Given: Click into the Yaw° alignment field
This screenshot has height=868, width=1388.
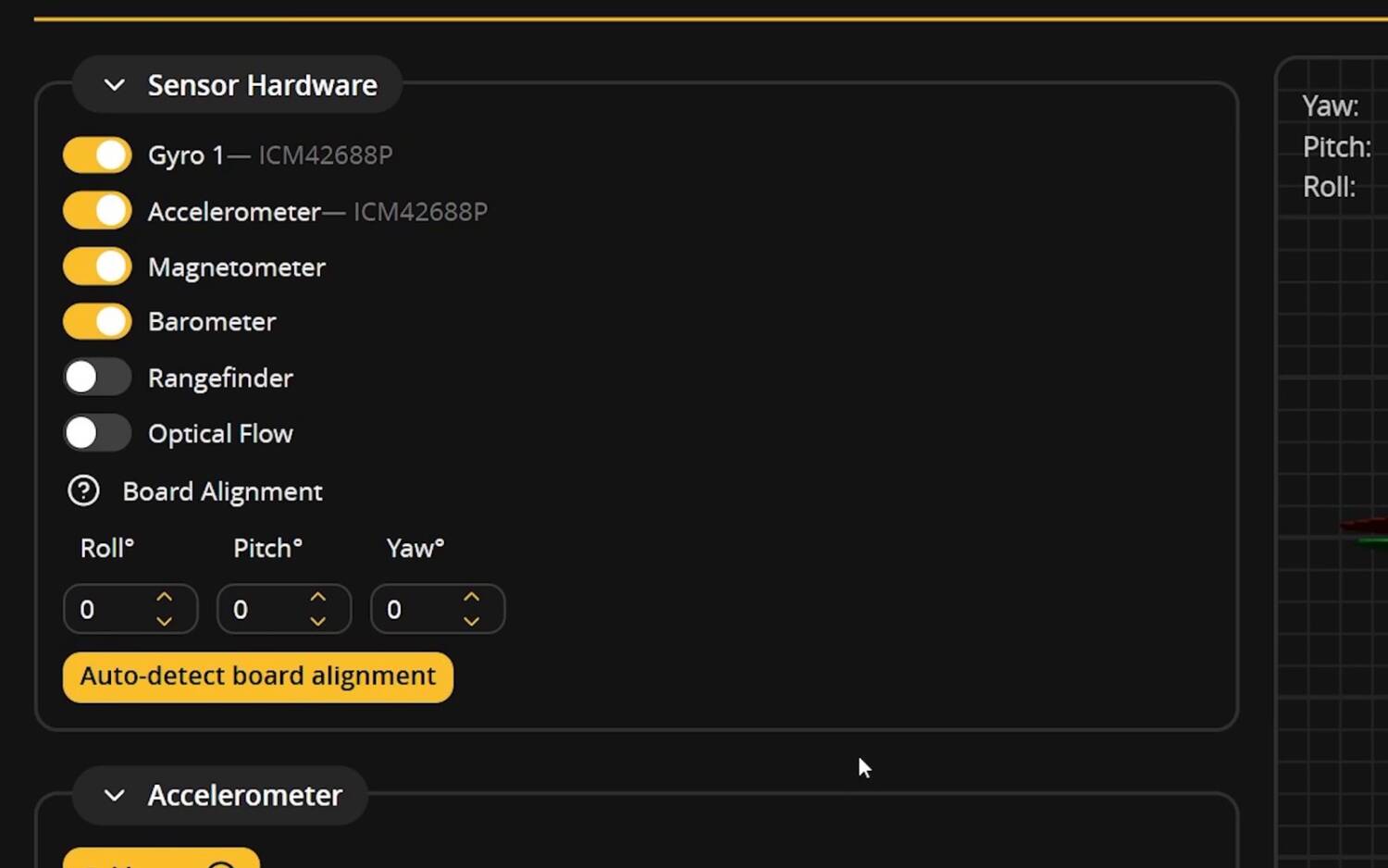Looking at the screenshot, I should pos(438,609).
